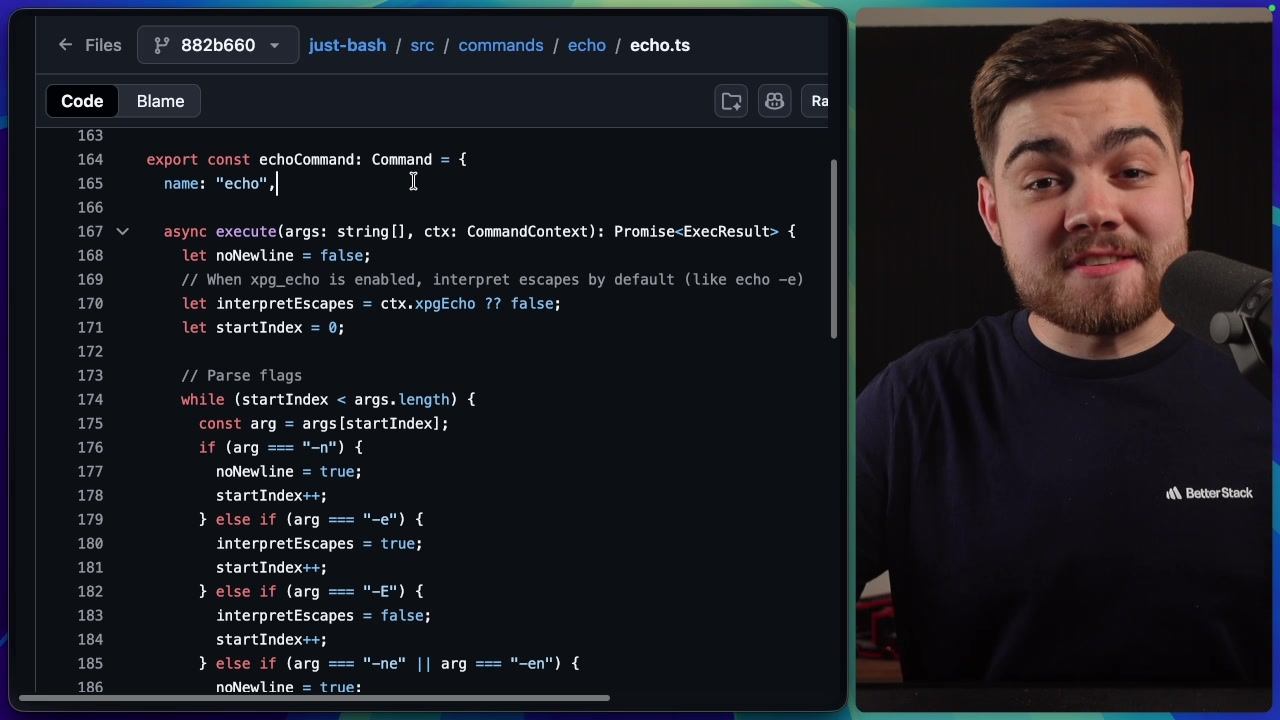Screen dimensions: 1280x720
Task: Open the just-bash repository breadcrumb link
Action: [347, 45]
